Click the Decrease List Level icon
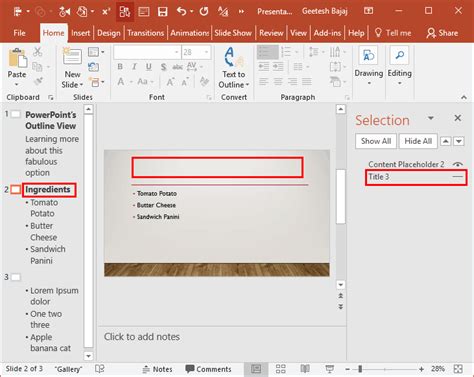Screen dimensions: 474x377 pyautogui.click(x=264, y=67)
